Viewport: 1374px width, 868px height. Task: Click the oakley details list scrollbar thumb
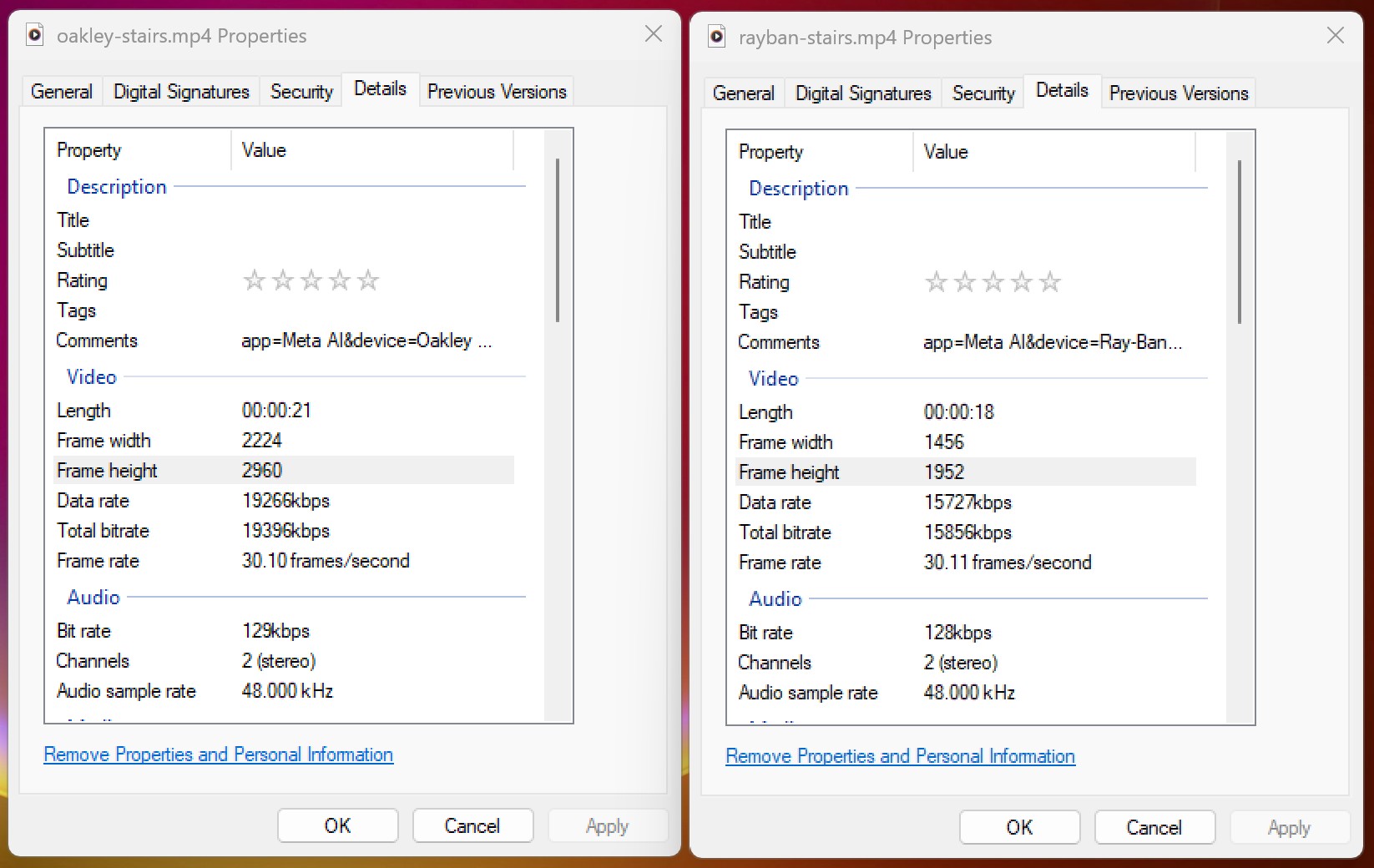tap(557, 240)
